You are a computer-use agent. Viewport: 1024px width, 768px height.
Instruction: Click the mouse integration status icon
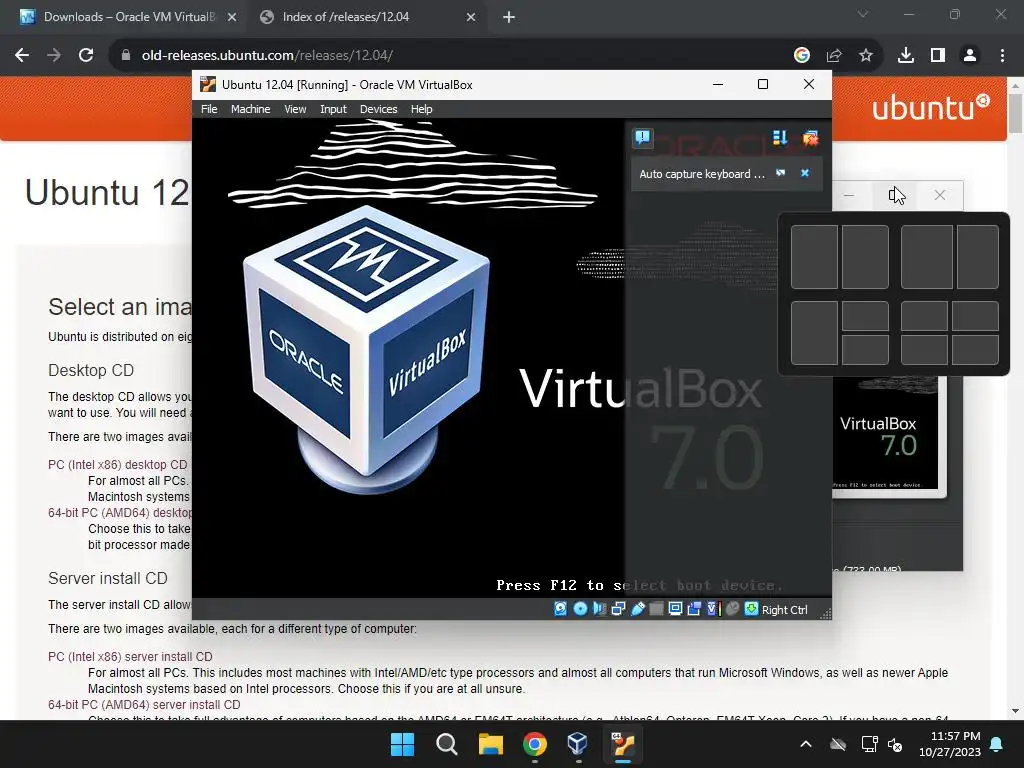tap(732, 609)
